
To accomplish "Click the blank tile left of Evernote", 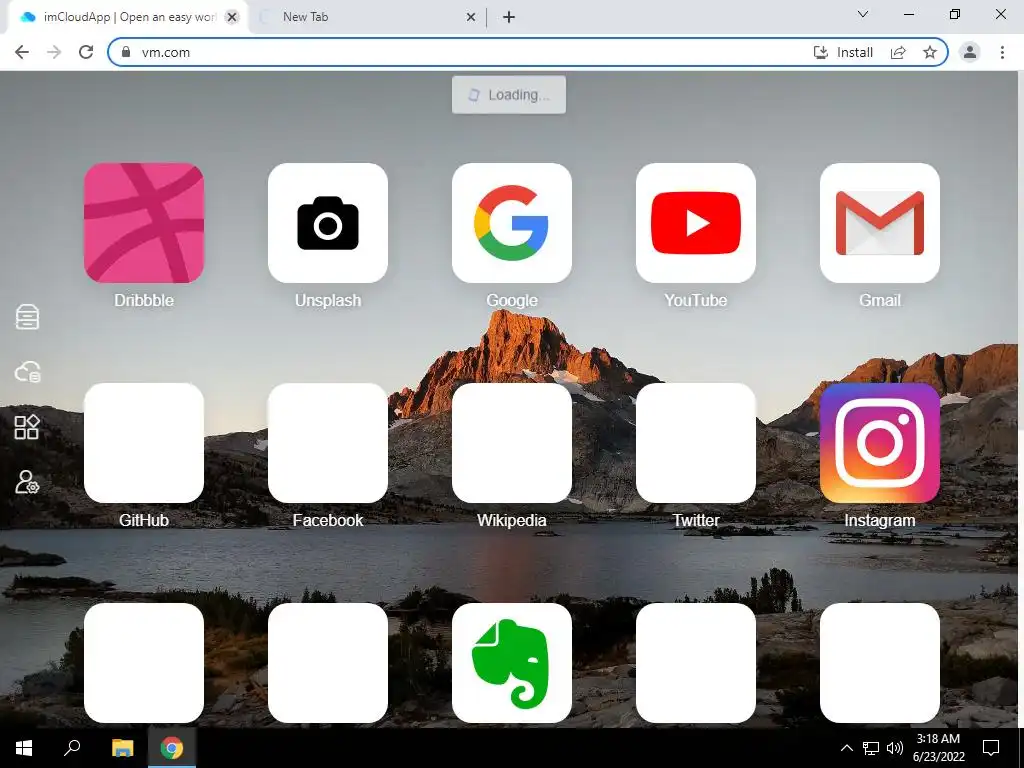I will [x=328, y=663].
